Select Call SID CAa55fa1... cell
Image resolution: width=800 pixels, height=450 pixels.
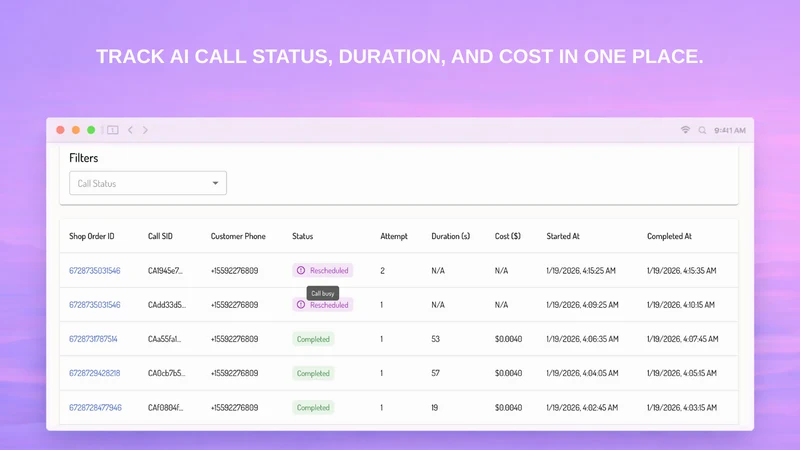click(x=164, y=339)
